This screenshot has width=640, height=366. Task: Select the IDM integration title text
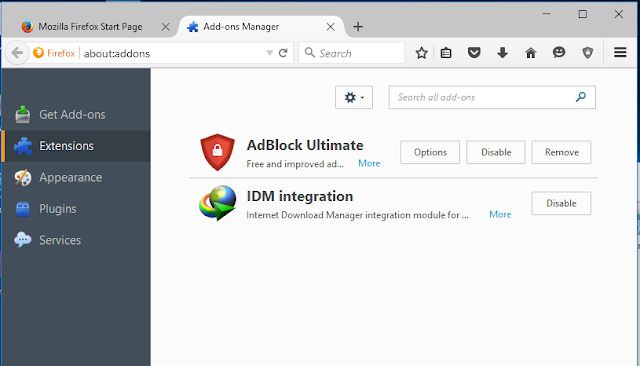tap(300, 196)
